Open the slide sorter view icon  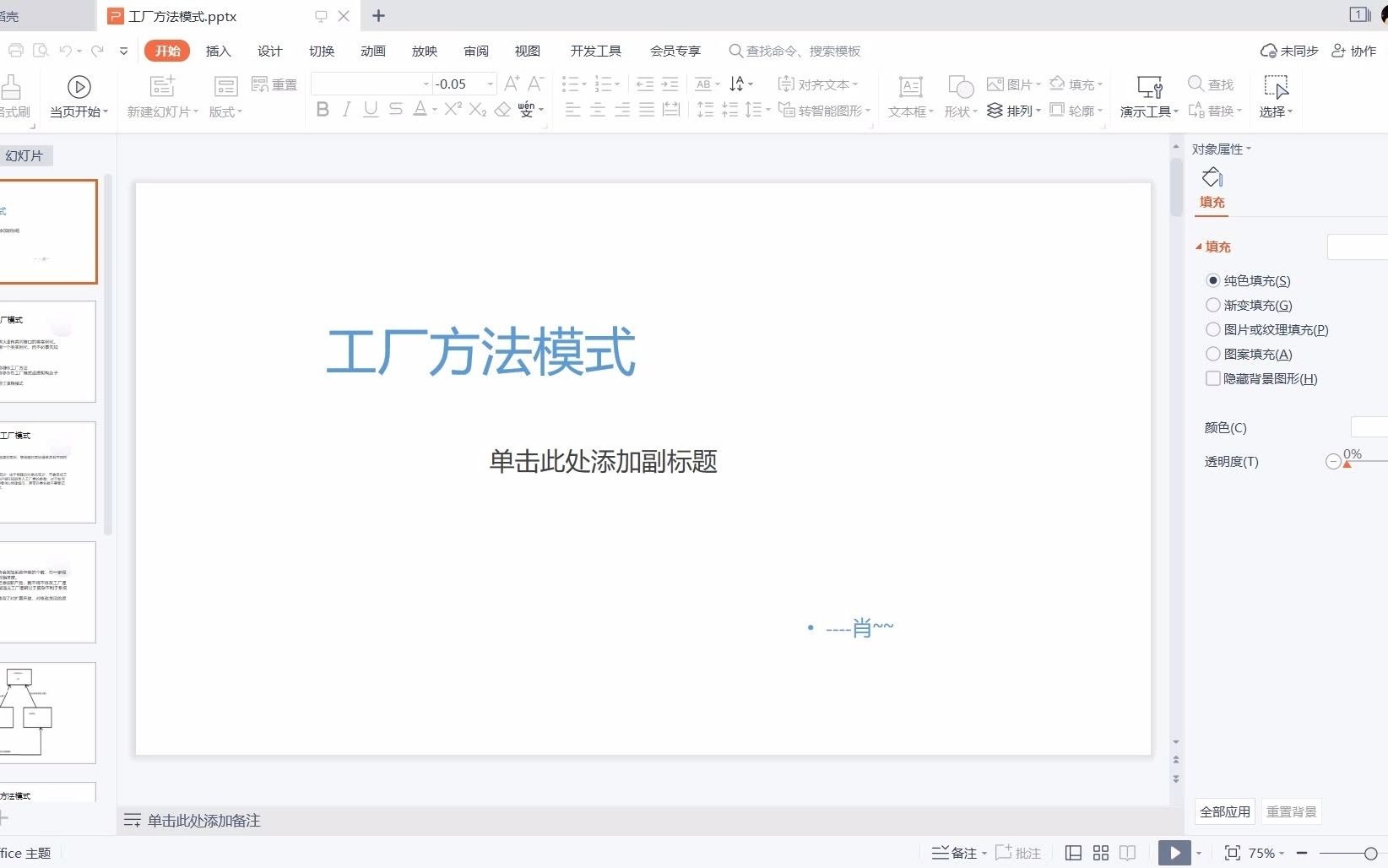click(1101, 853)
